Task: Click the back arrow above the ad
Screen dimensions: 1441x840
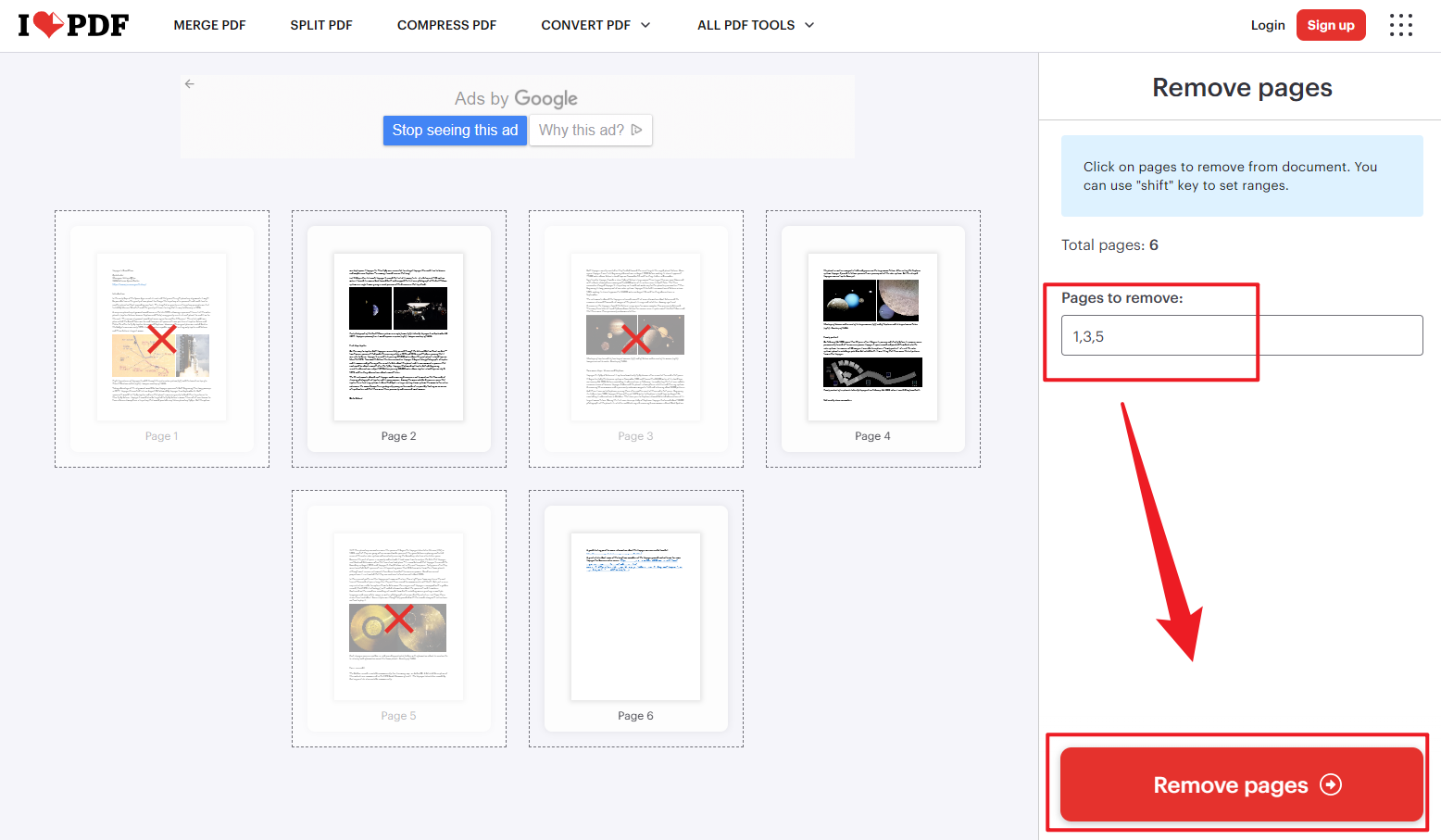Action: [189, 83]
